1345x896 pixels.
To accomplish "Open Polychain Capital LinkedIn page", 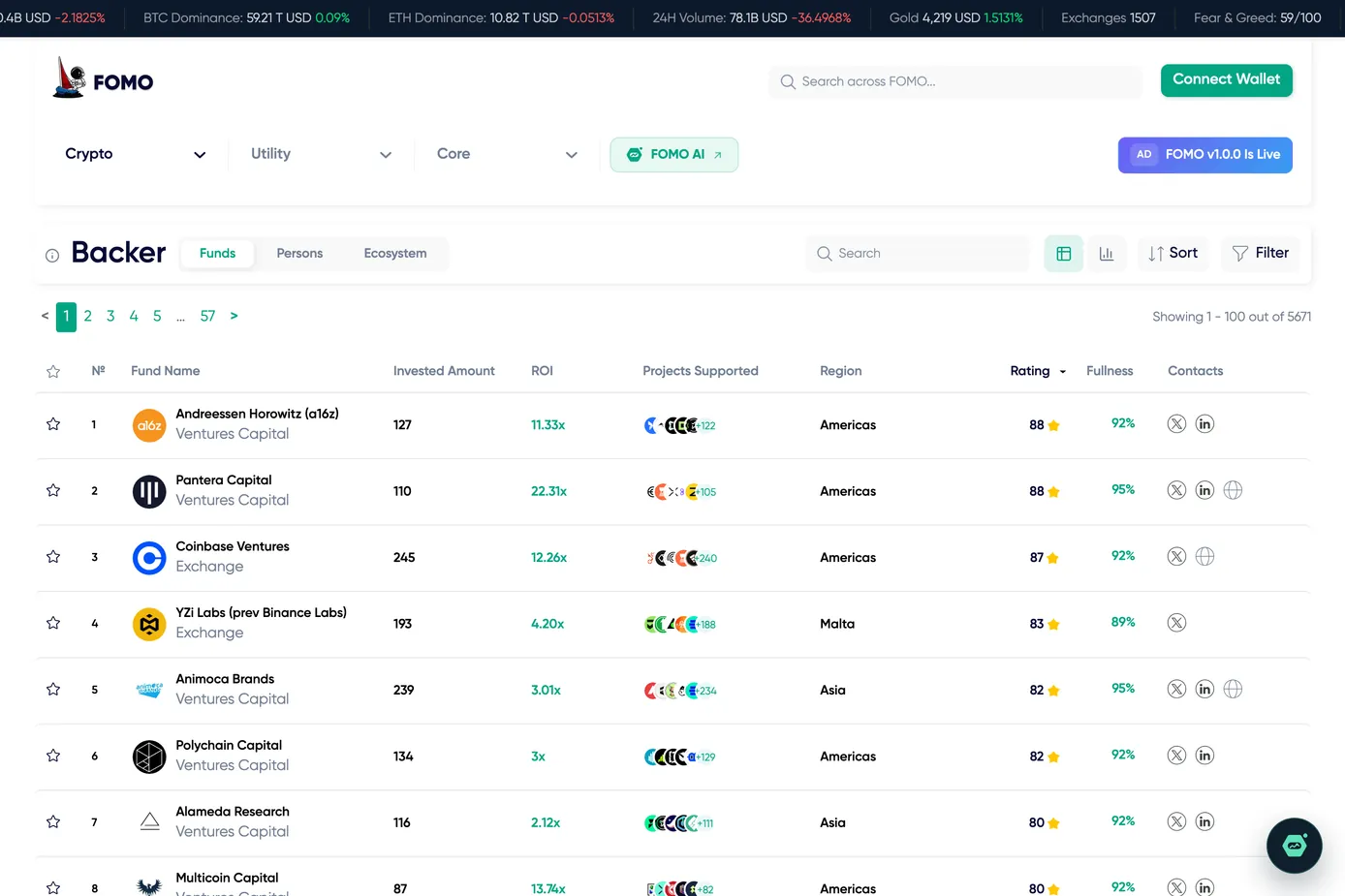I will (1204, 756).
